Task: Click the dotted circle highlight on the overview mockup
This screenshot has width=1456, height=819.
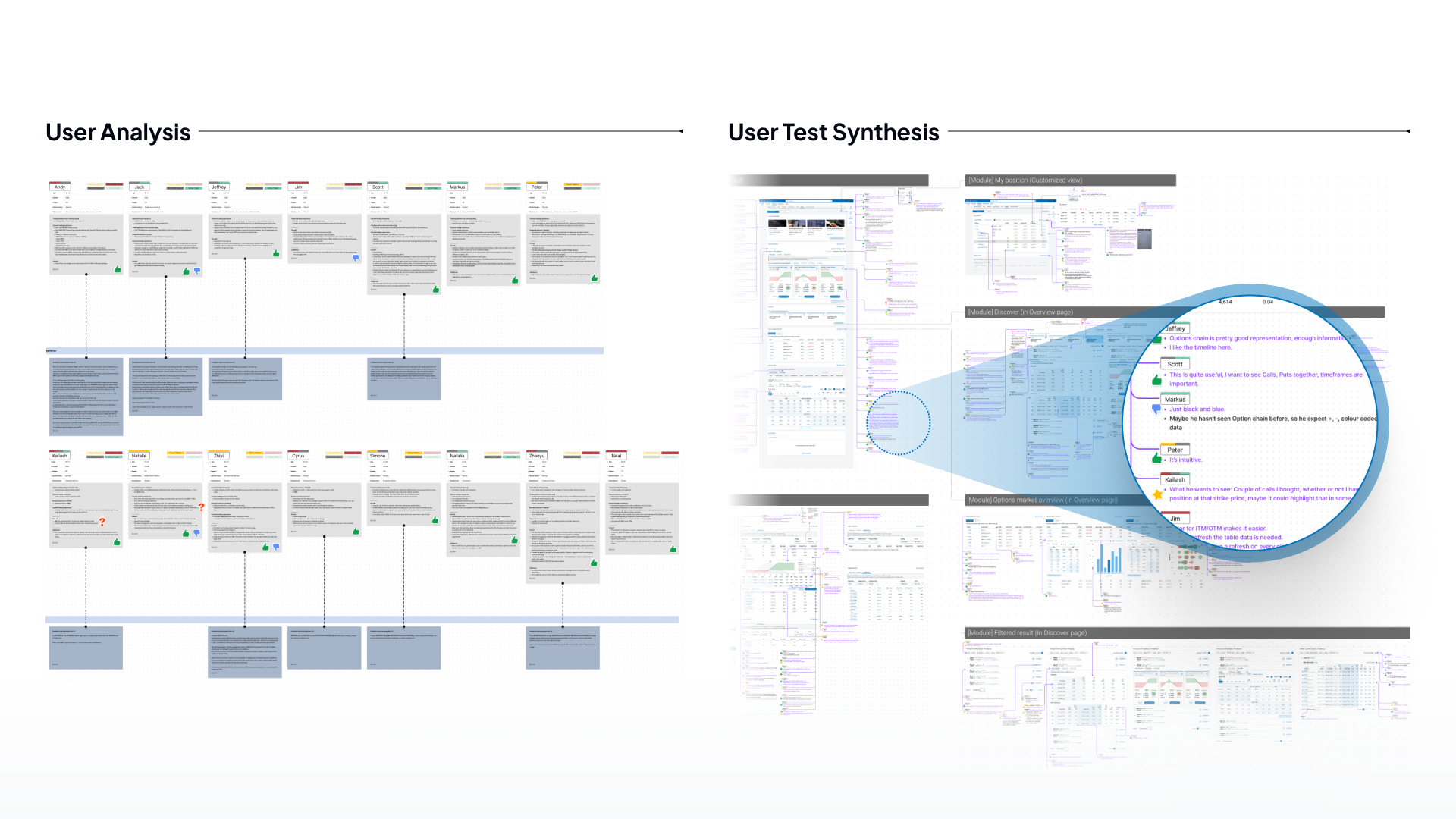Action: pyautogui.click(x=898, y=422)
